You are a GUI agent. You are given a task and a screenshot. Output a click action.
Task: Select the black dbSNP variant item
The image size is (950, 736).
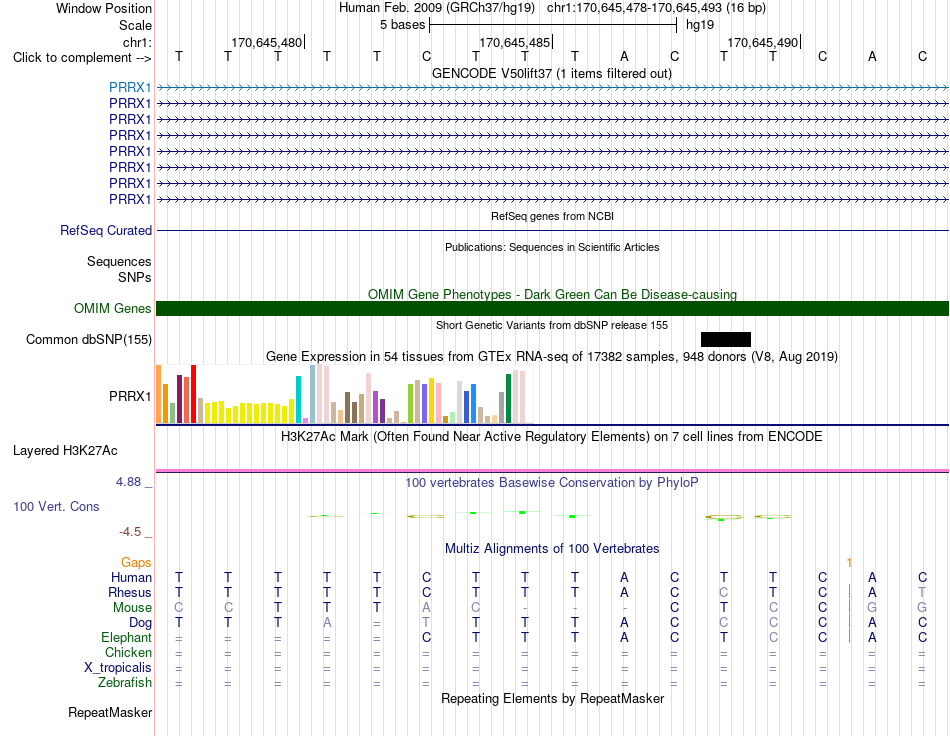tap(726, 339)
